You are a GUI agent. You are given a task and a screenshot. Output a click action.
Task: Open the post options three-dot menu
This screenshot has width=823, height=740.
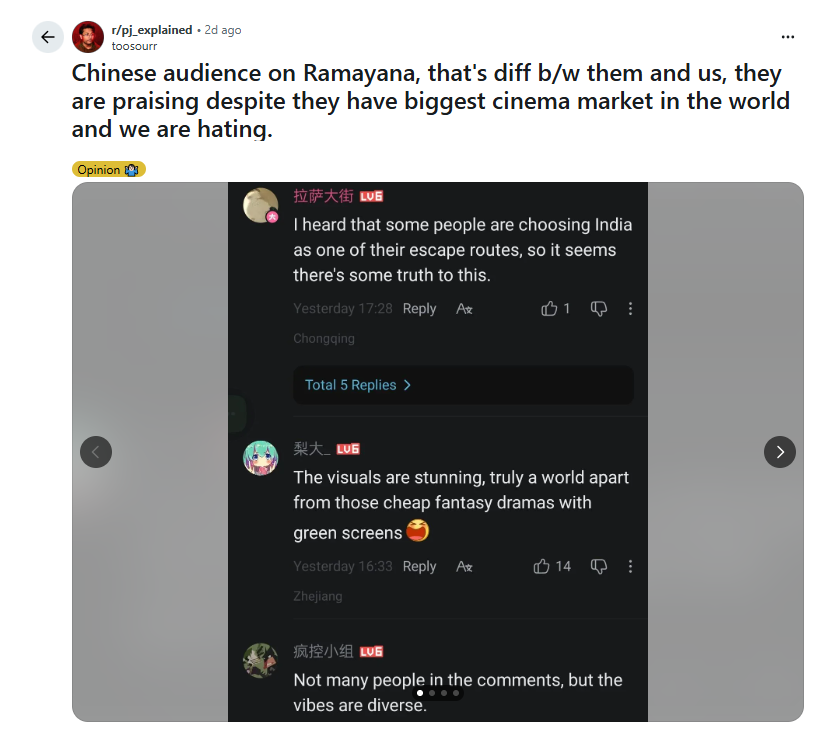(787, 36)
